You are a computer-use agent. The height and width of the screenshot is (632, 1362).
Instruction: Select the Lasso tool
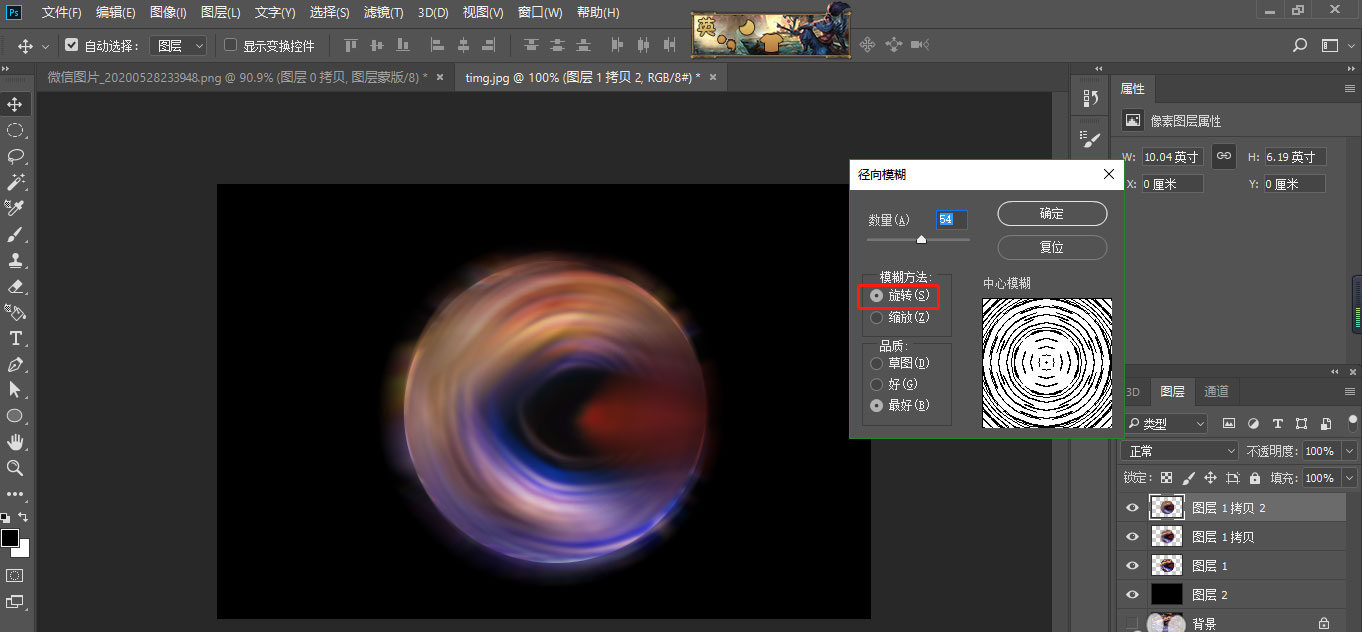click(x=16, y=156)
